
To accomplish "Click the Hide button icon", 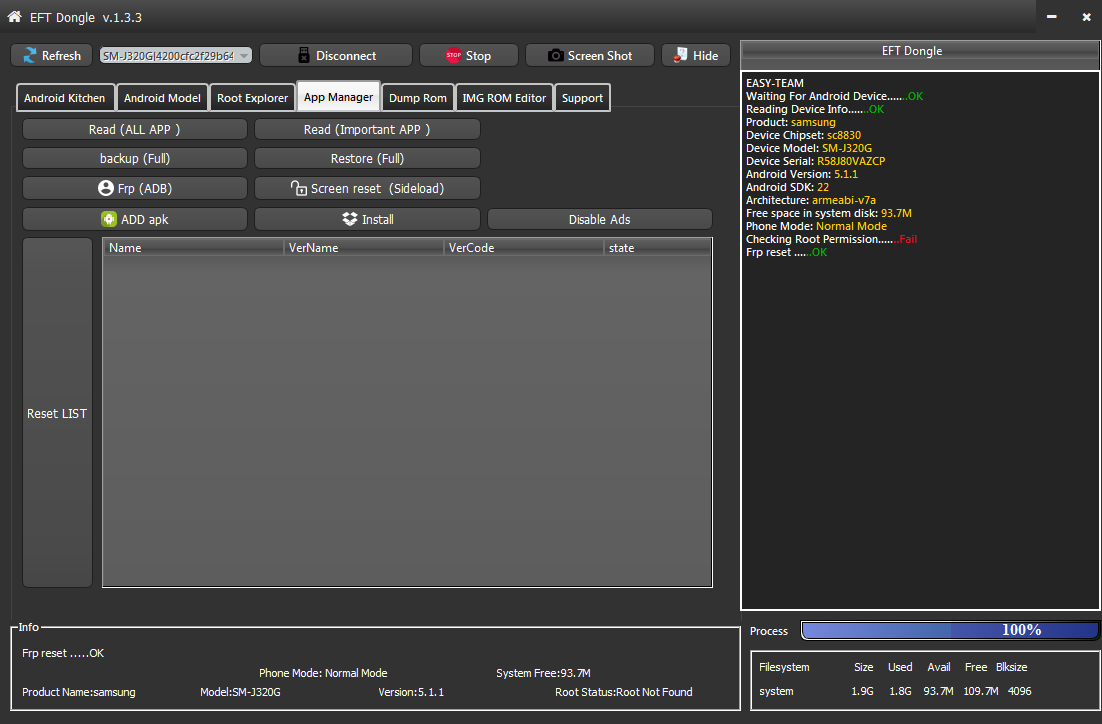I will point(680,55).
